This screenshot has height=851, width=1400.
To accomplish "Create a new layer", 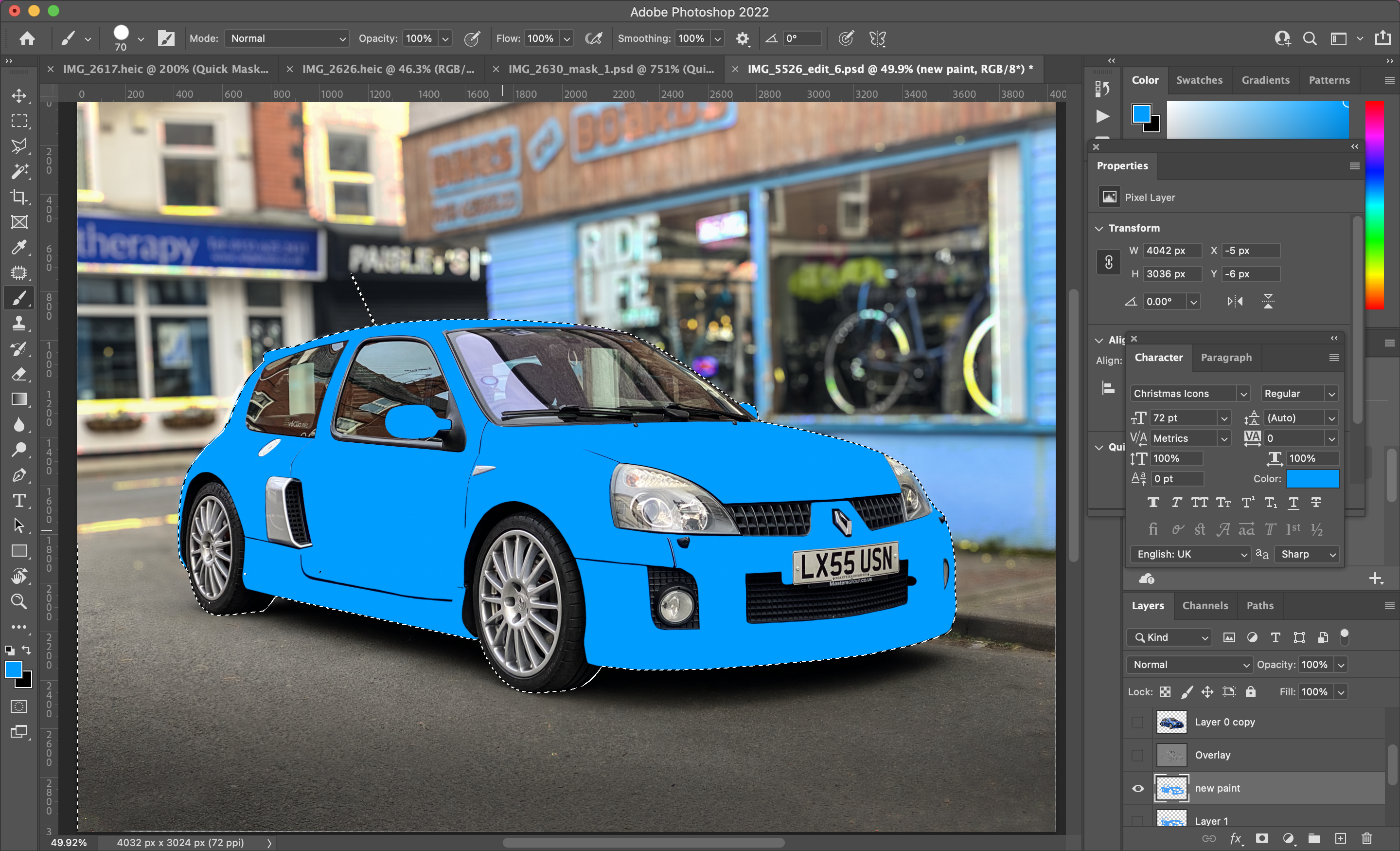I will point(1342,838).
